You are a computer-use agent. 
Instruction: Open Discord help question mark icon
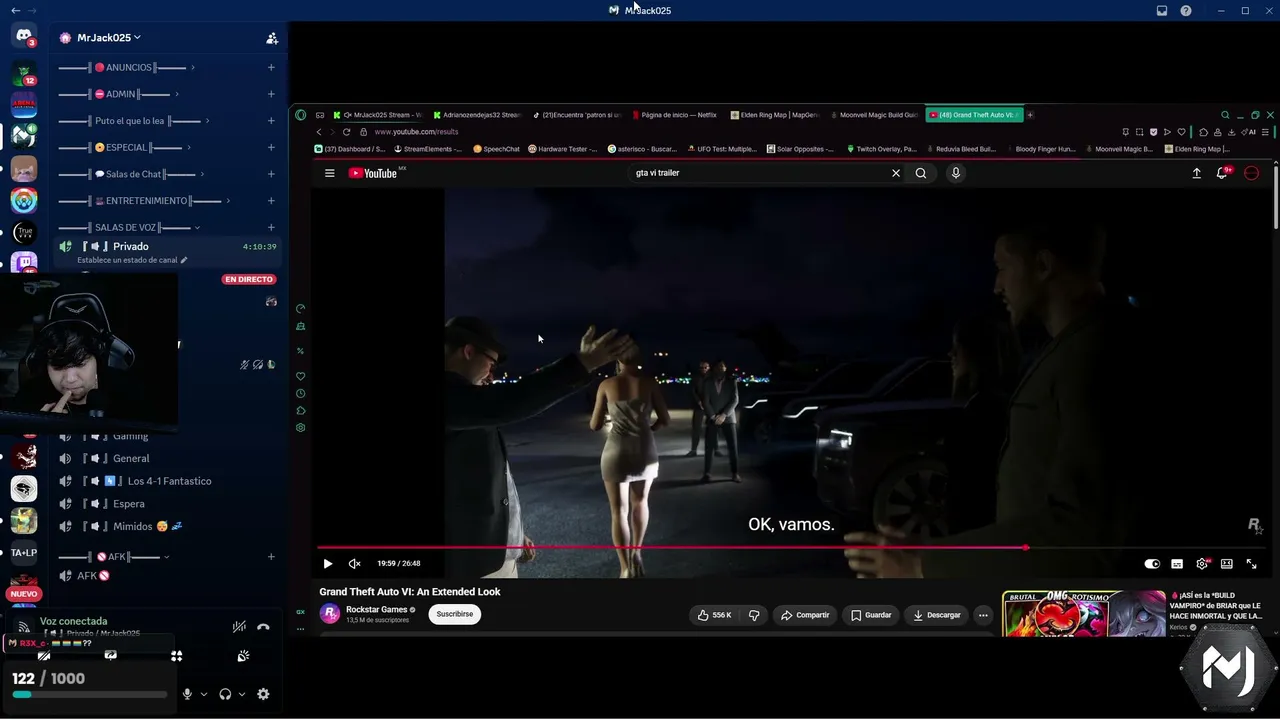1186,11
